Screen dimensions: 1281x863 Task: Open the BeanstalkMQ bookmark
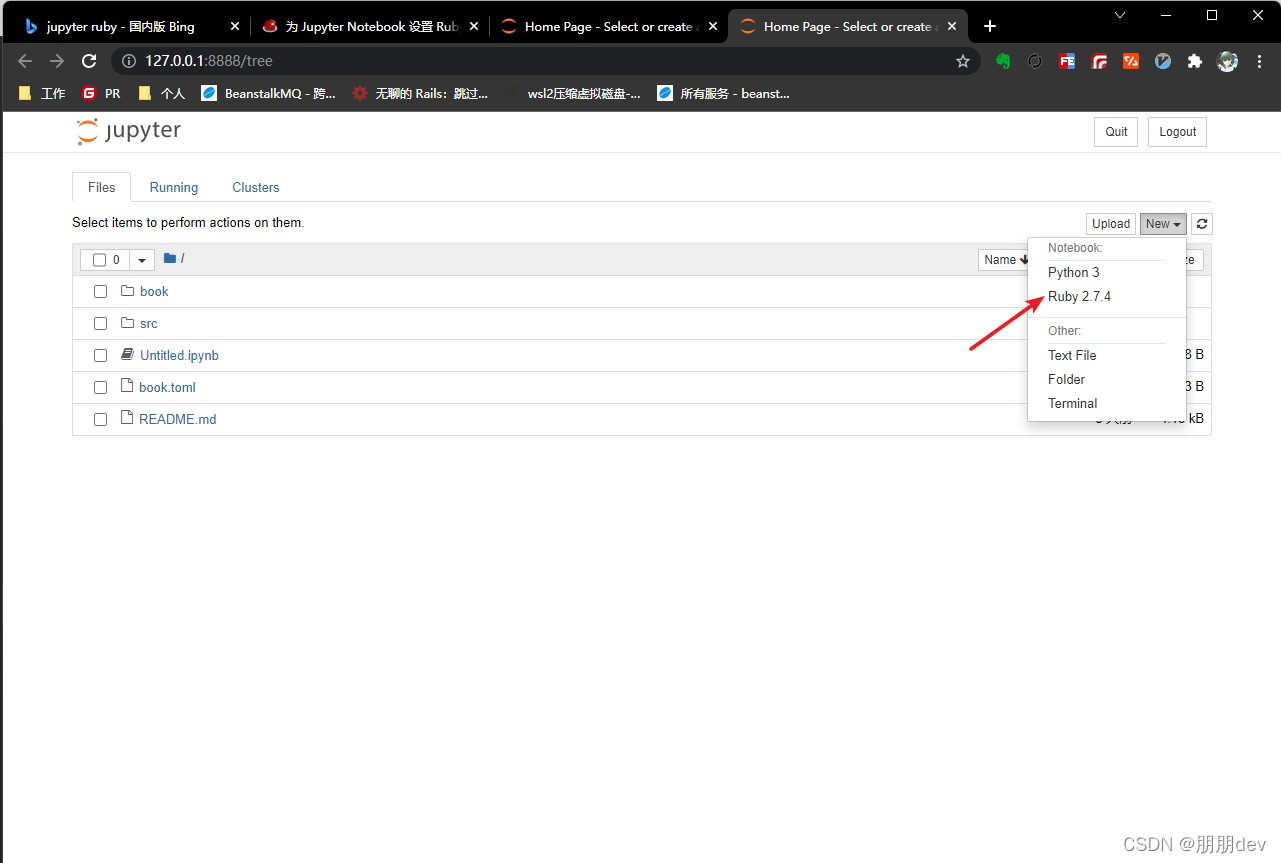[x=269, y=93]
